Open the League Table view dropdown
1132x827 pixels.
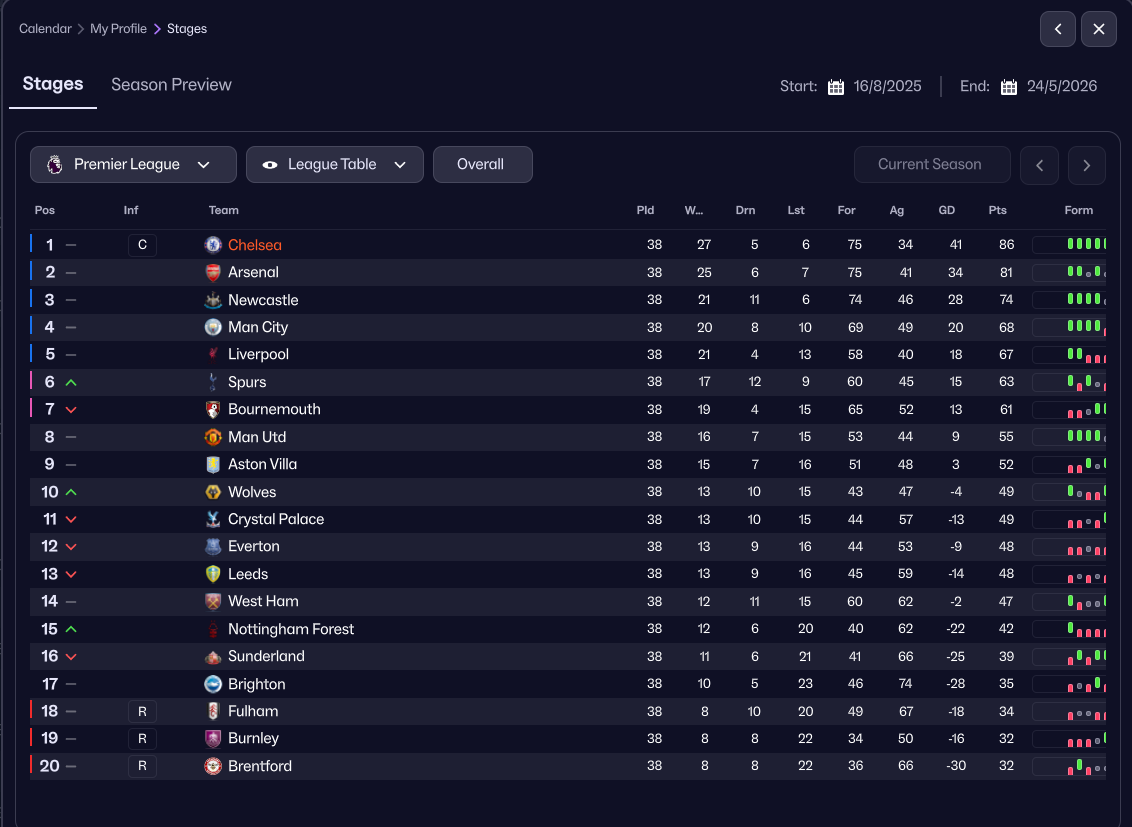pos(334,165)
